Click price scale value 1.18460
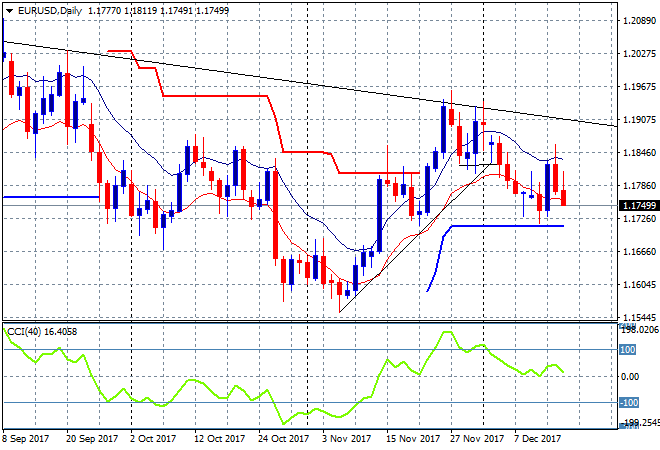 [639, 152]
